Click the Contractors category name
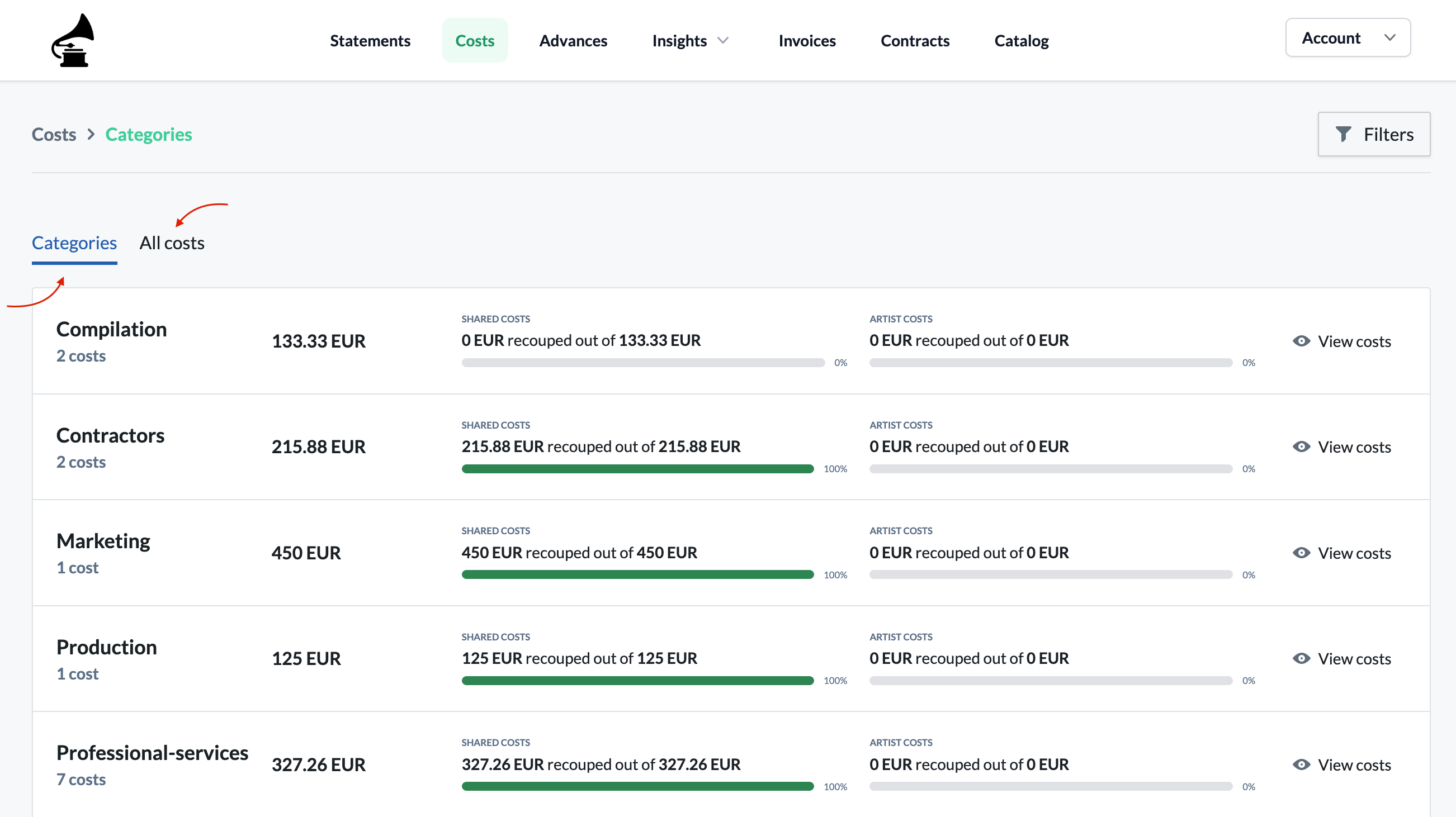Screen dimensions: 1456x817 [x=110, y=436]
